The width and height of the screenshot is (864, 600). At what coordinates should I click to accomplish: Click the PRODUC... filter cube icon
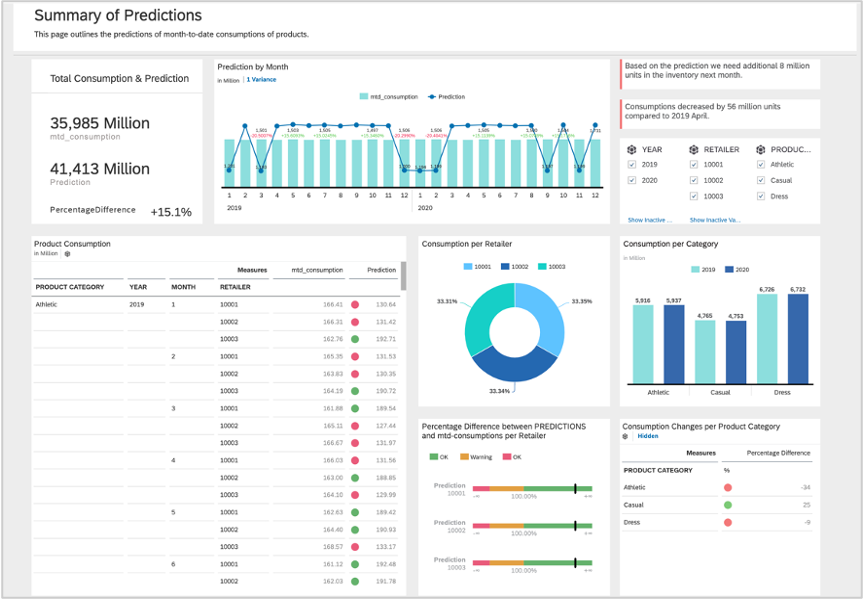[x=761, y=149]
